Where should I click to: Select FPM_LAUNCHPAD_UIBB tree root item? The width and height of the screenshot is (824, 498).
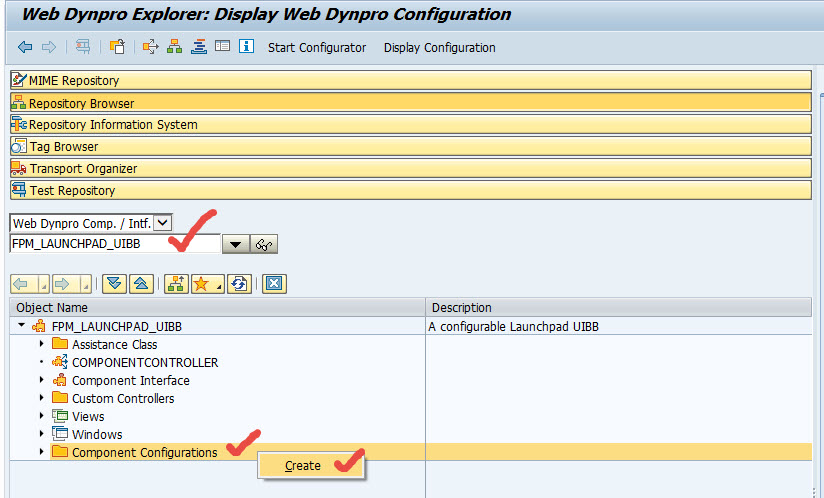tap(117, 327)
